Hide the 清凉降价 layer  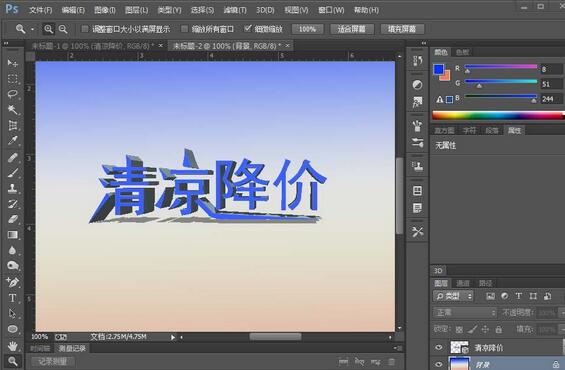pyautogui.click(x=439, y=347)
